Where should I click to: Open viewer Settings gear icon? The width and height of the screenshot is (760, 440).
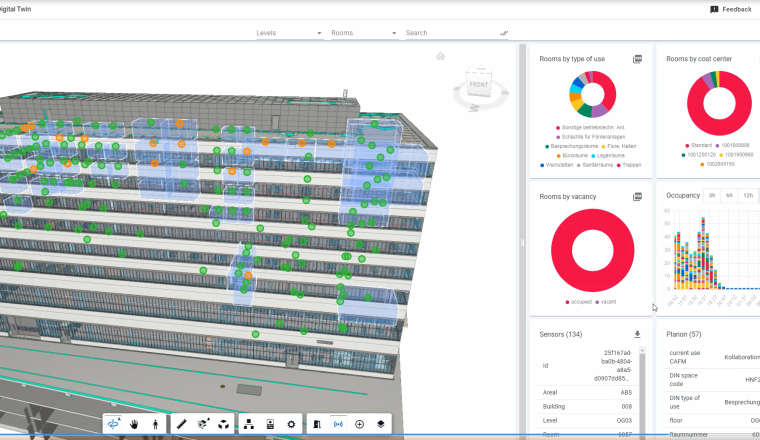(291, 424)
